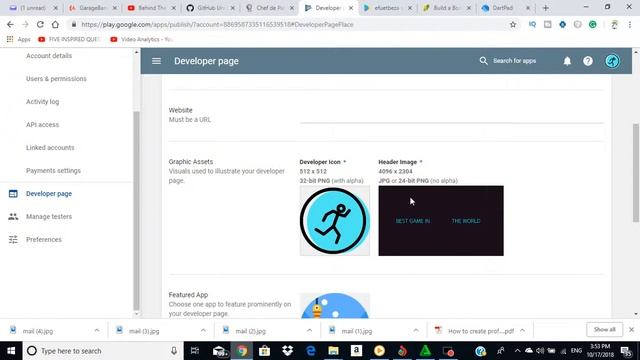Open Linked accounts
Viewport: 640px width, 360px height.
pos(50,147)
